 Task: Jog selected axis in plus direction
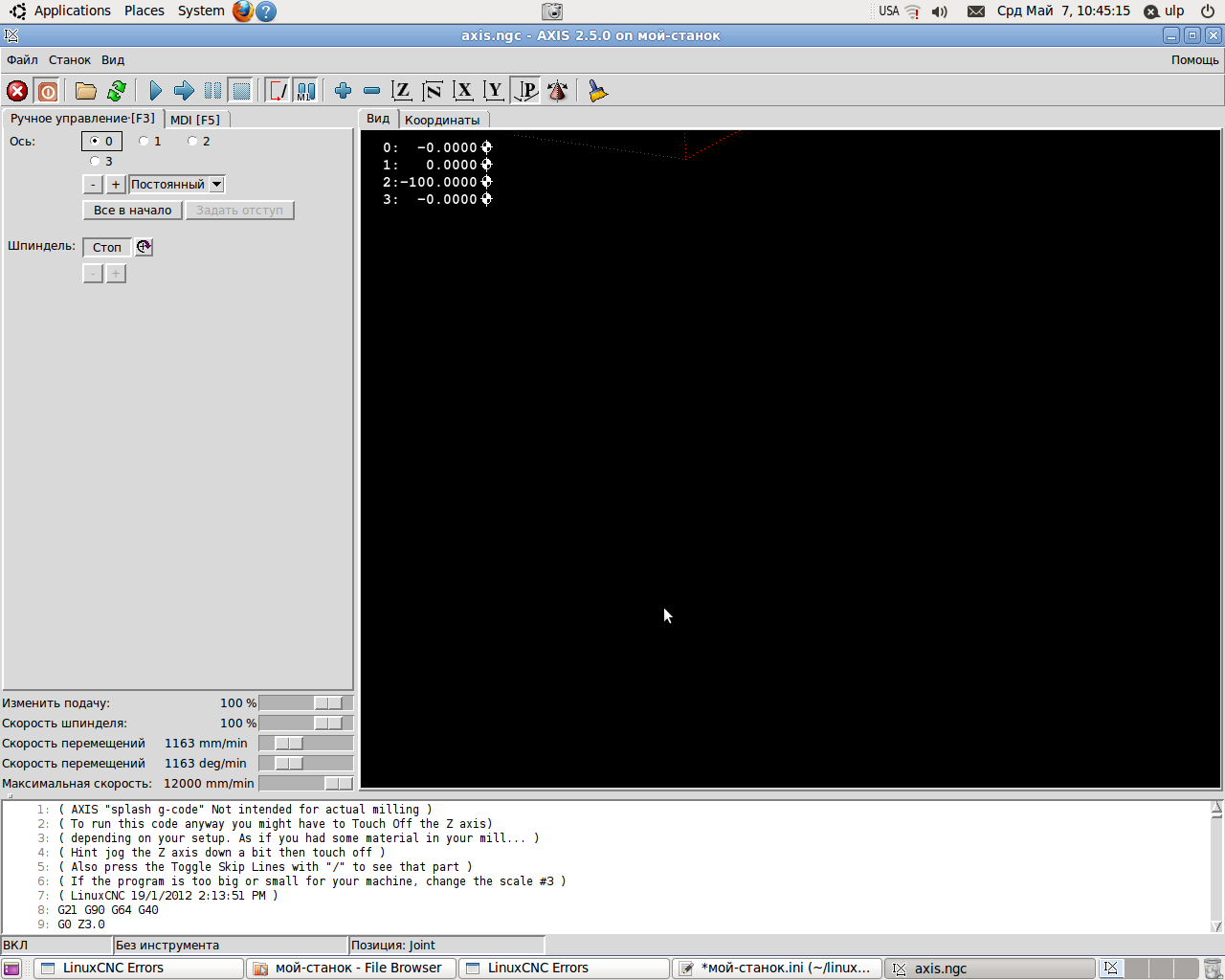[116, 185]
